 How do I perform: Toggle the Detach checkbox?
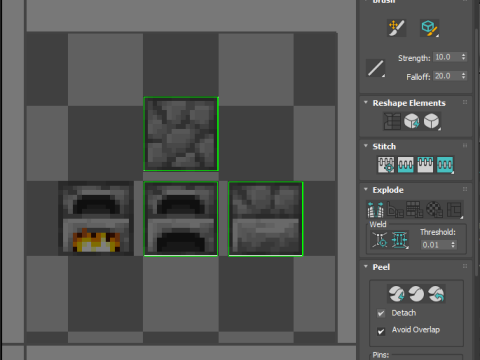381,313
